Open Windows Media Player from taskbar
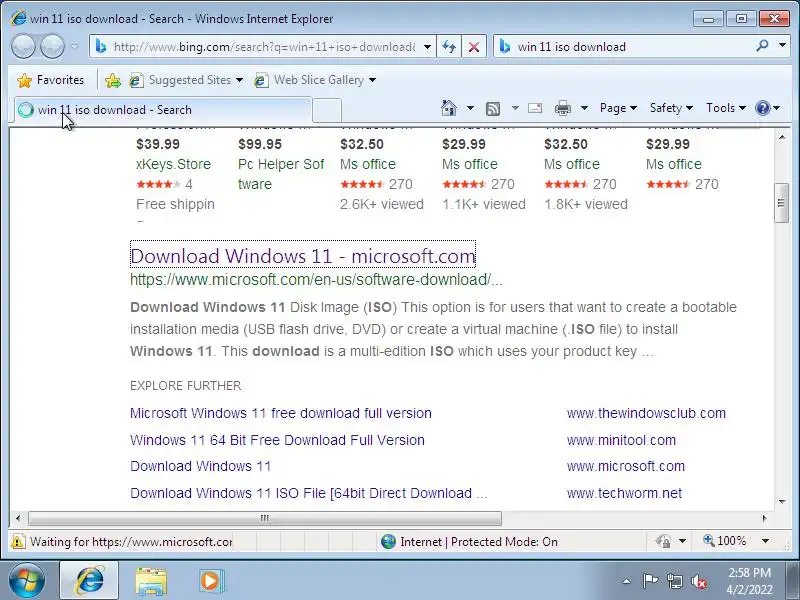Viewport: 800px width, 600px height. [211, 581]
